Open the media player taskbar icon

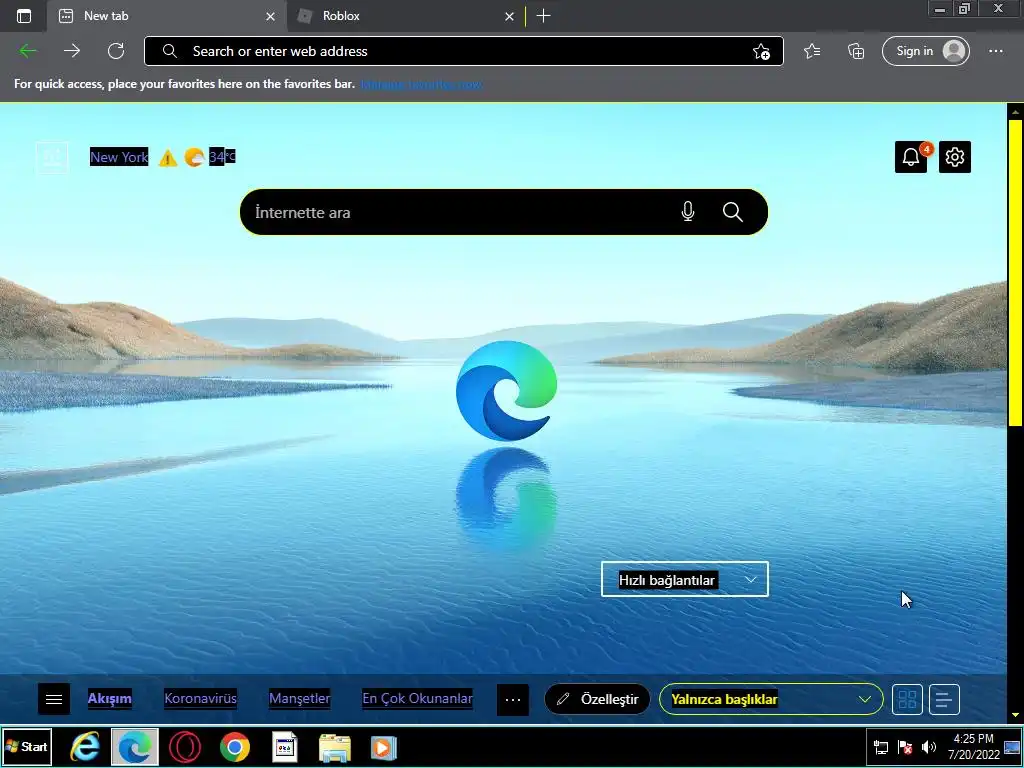coord(384,748)
